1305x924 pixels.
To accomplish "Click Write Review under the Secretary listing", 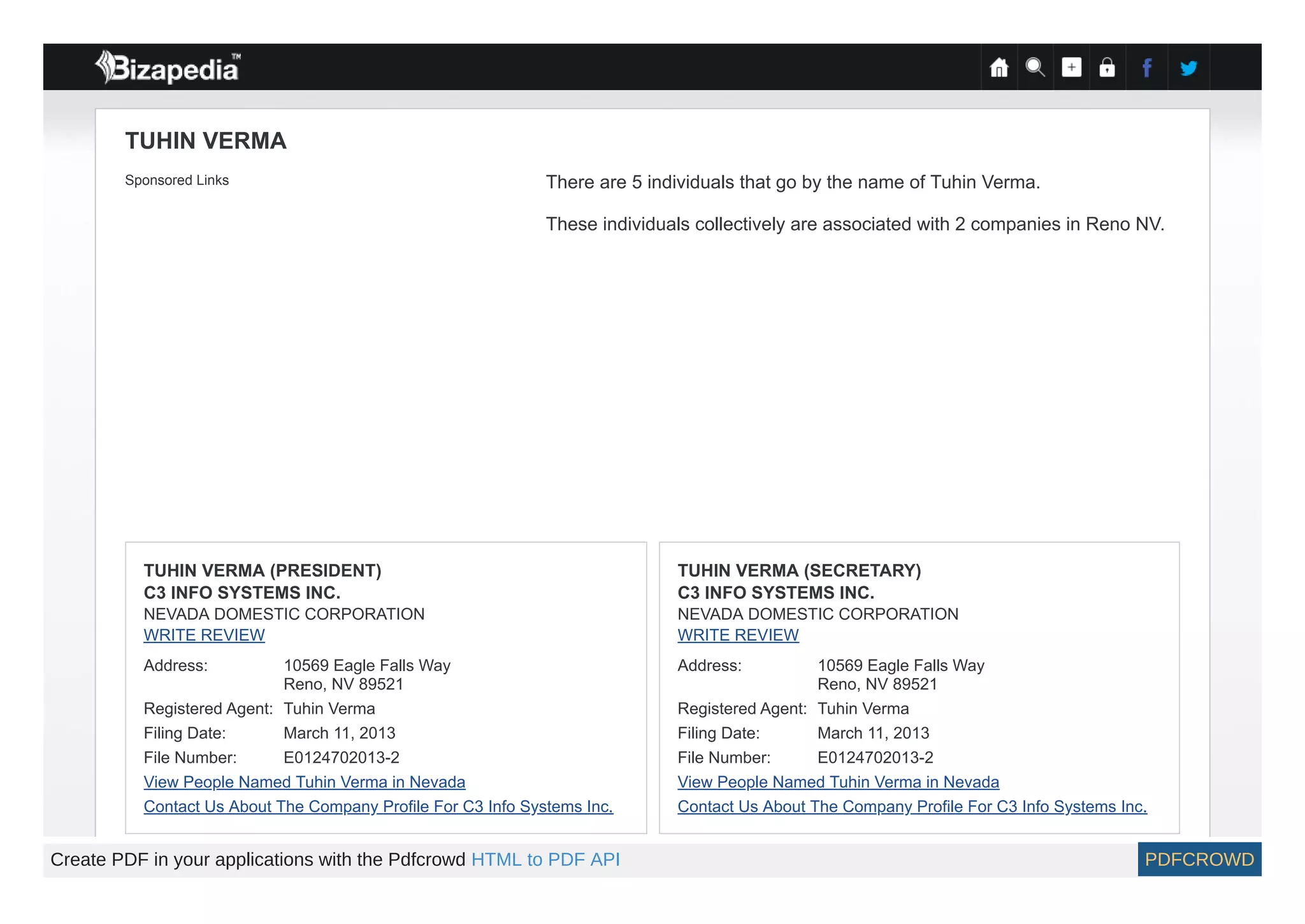I will (738, 635).
